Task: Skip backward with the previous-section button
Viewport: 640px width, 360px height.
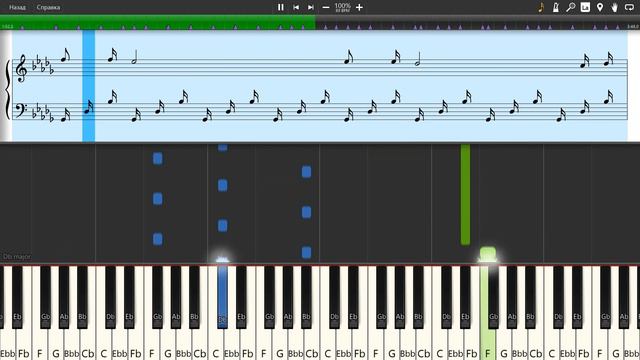Action: click(x=296, y=7)
